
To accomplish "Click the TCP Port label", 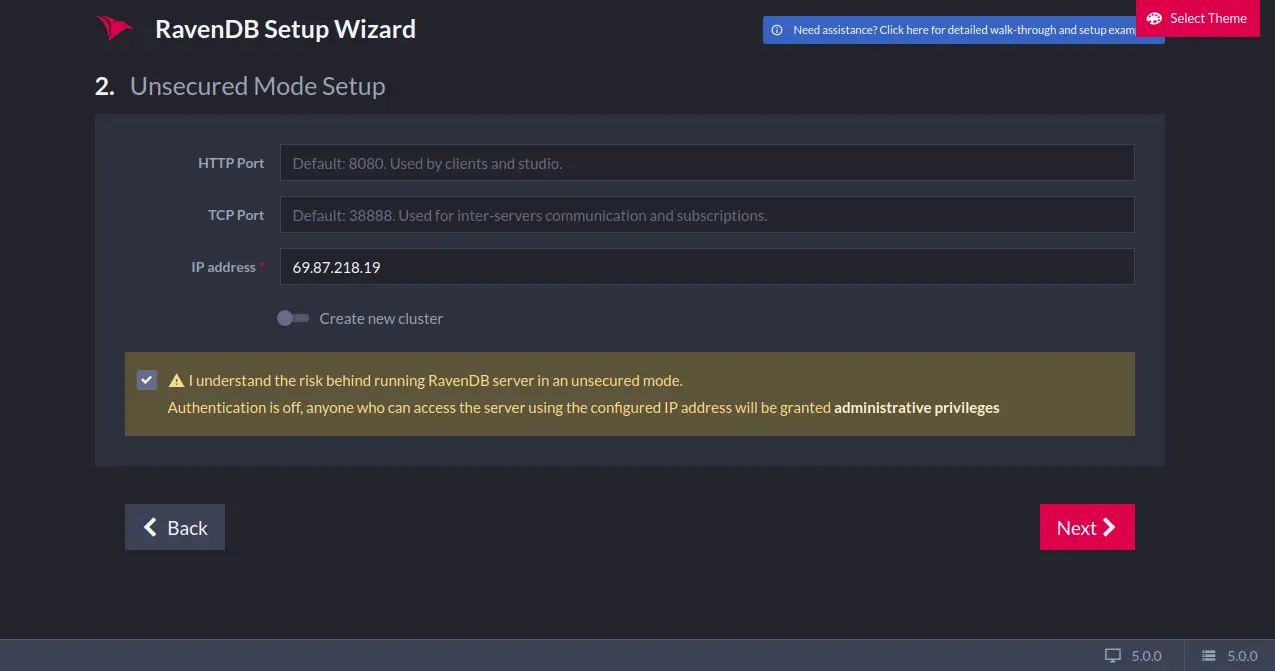I will click(x=236, y=215).
